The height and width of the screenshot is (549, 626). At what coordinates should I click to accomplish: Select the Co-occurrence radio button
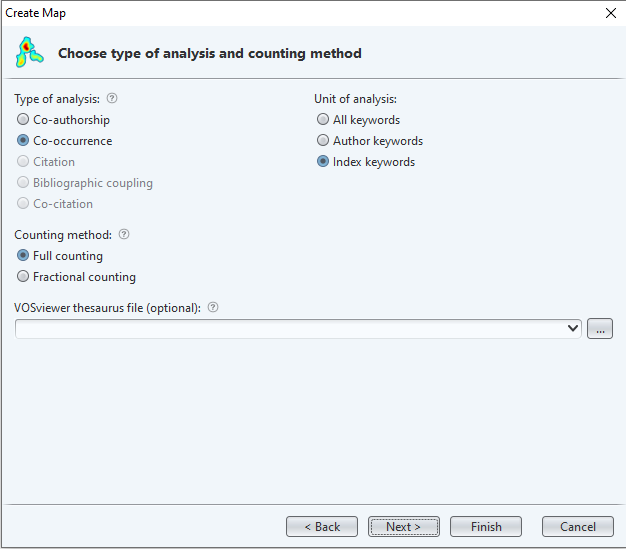point(24,141)
